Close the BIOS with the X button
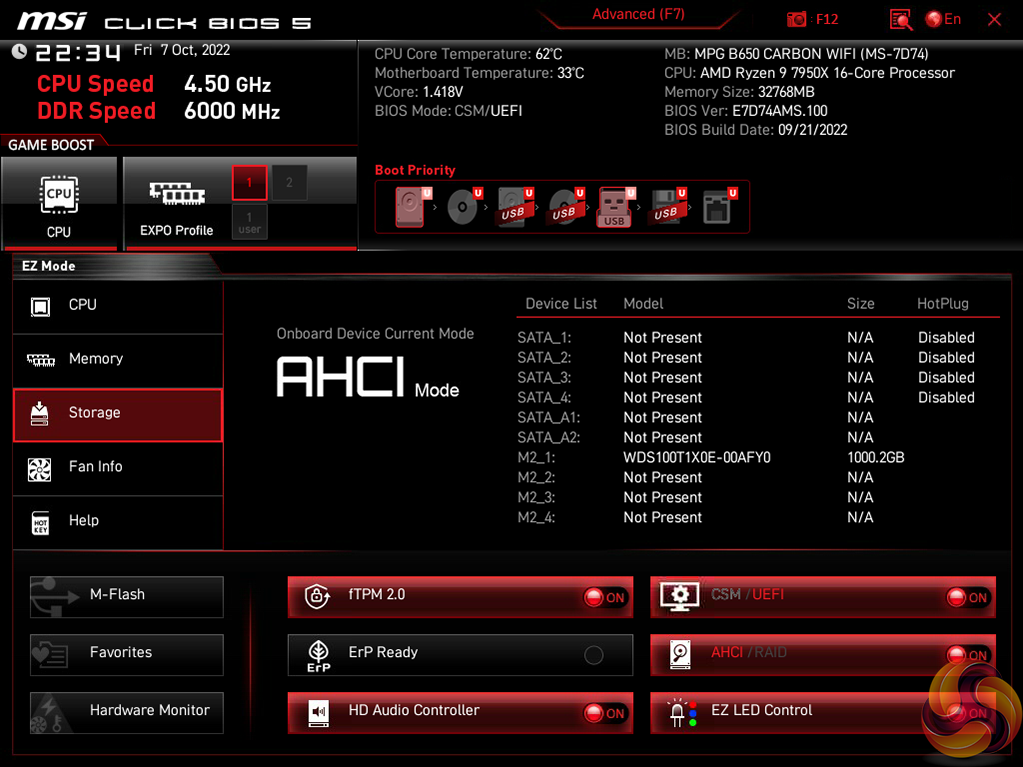 click(994, 20)
